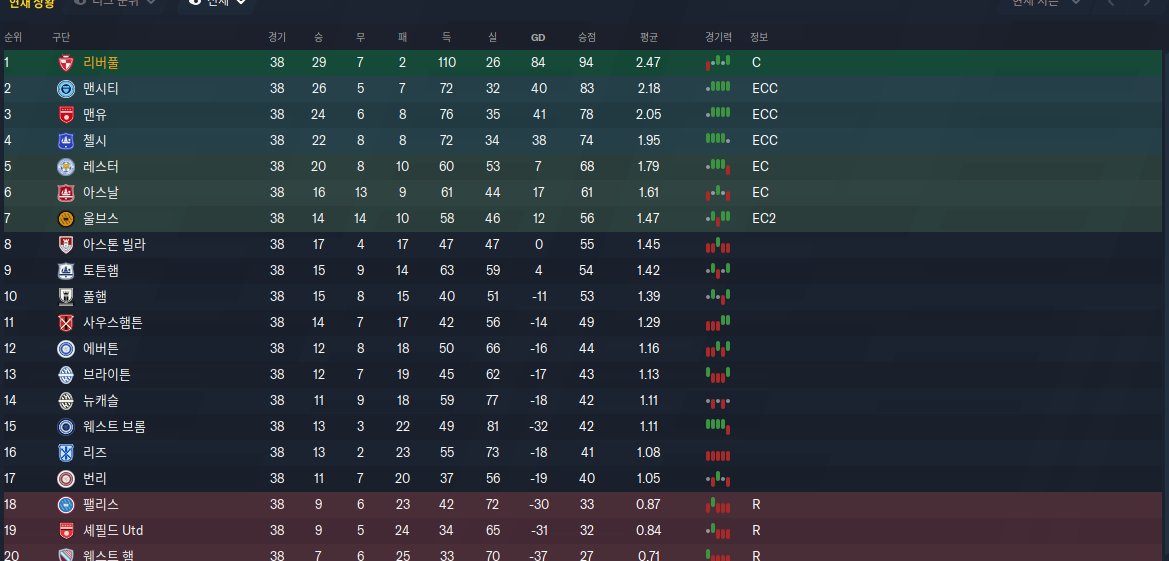The image size is (1169, 561).
Task: Open the 에버튼 team name link
Action: (x=101, y=349)
